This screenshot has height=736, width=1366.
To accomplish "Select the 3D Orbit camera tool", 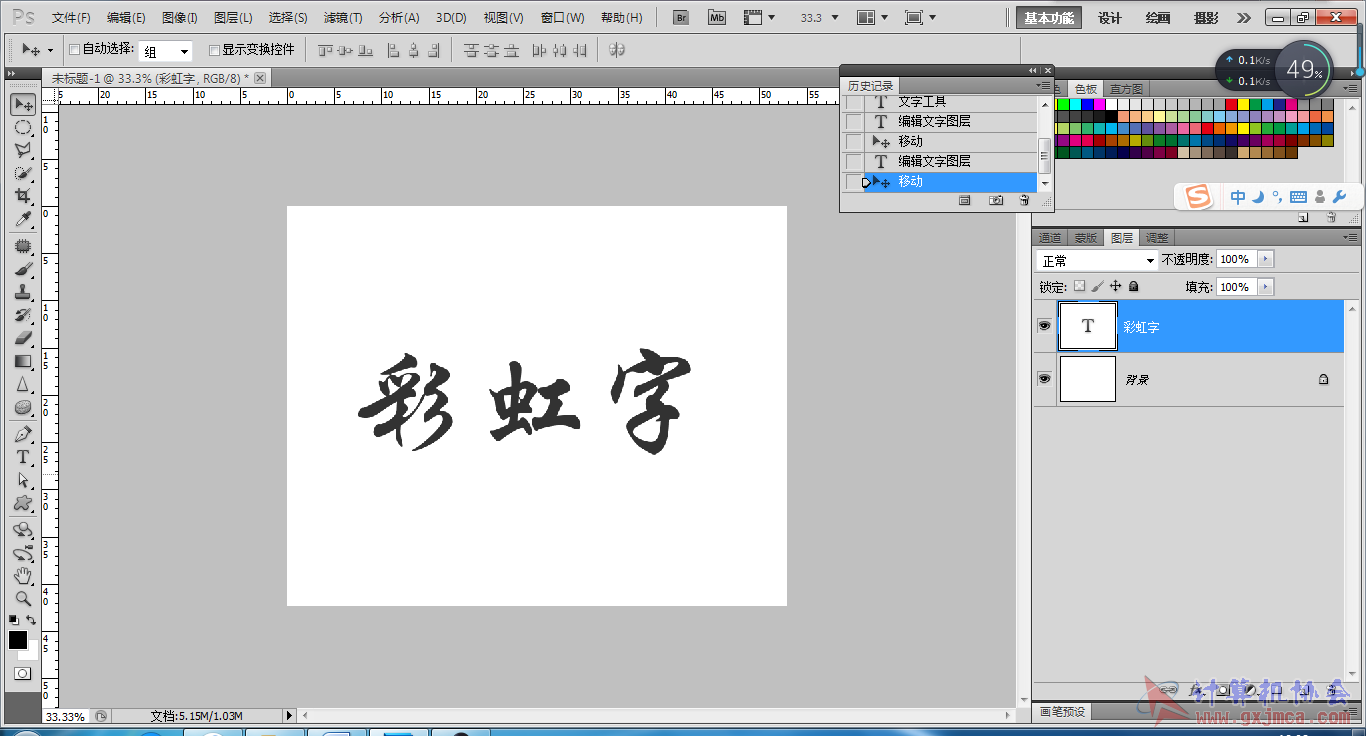I will pyautogui.click(x=23, y=553).
